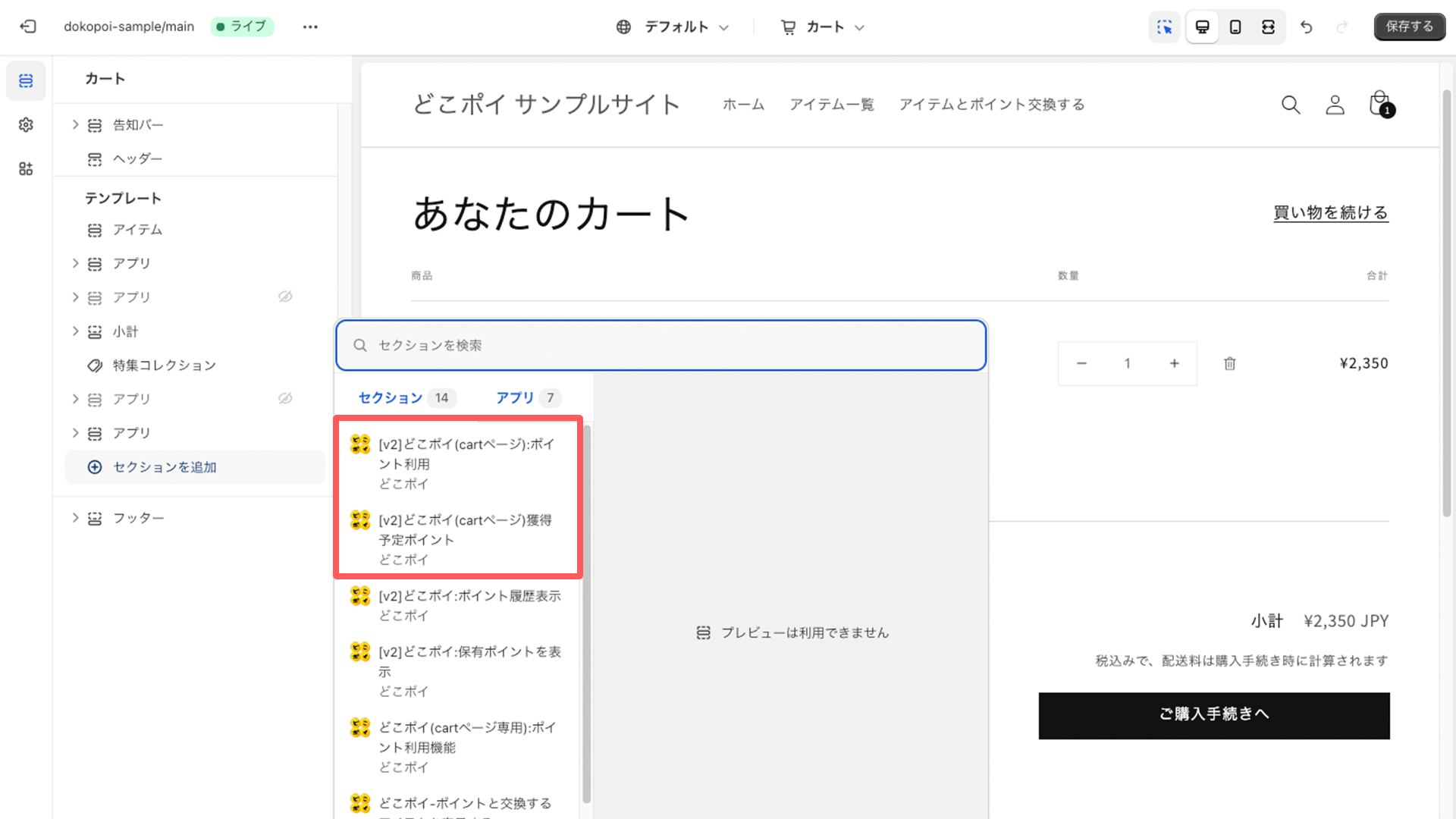This screenshot has height=819, width=1456.
Task: Expand the 告知バー section
Action: click(x=75, y=124)
